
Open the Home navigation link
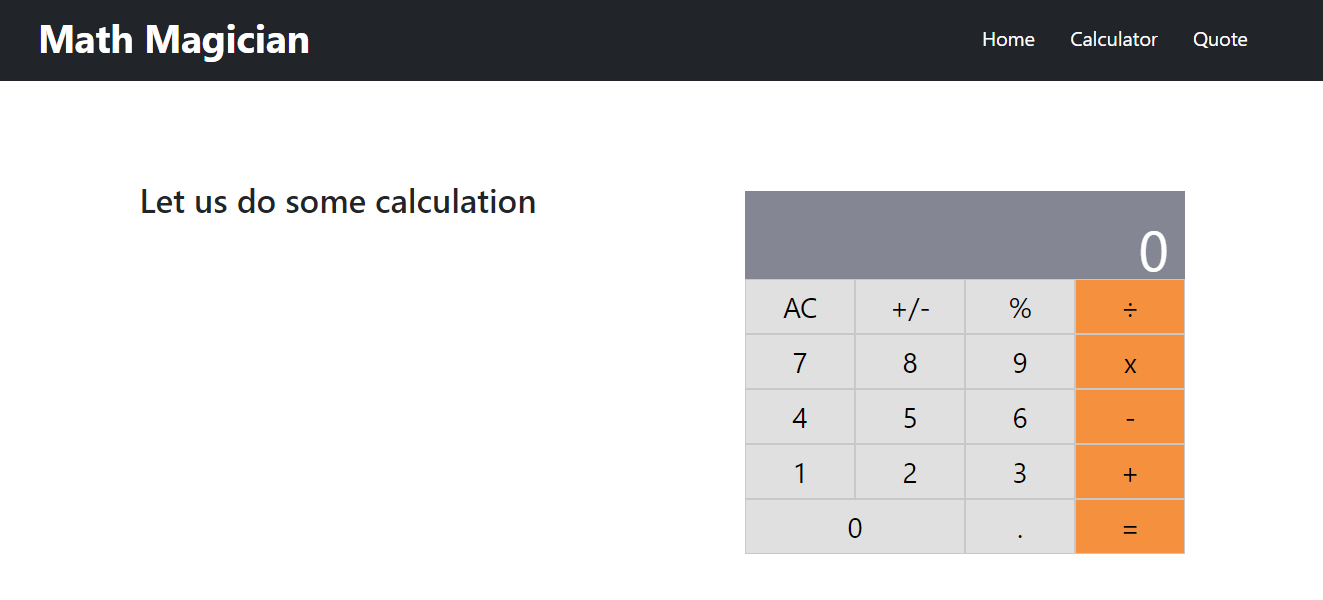coord(1008,39)
